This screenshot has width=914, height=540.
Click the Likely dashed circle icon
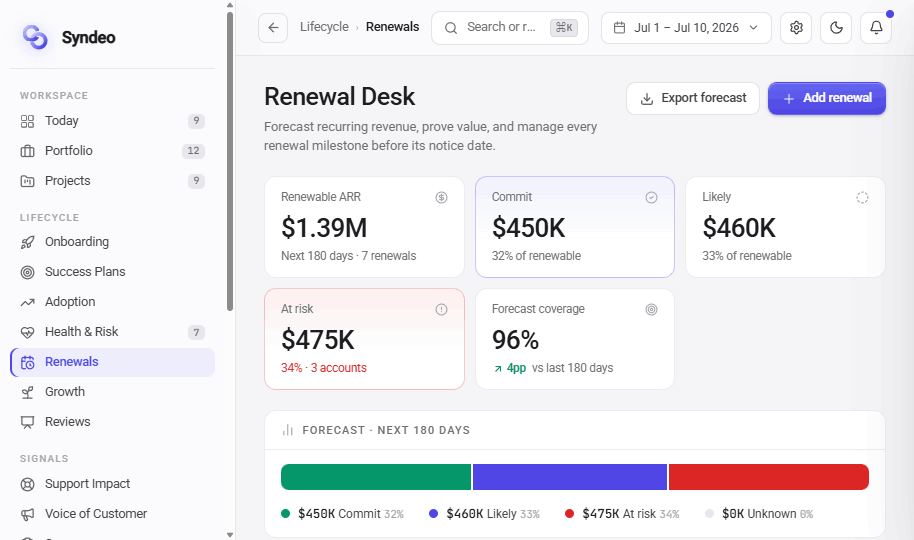coord(862,198)
